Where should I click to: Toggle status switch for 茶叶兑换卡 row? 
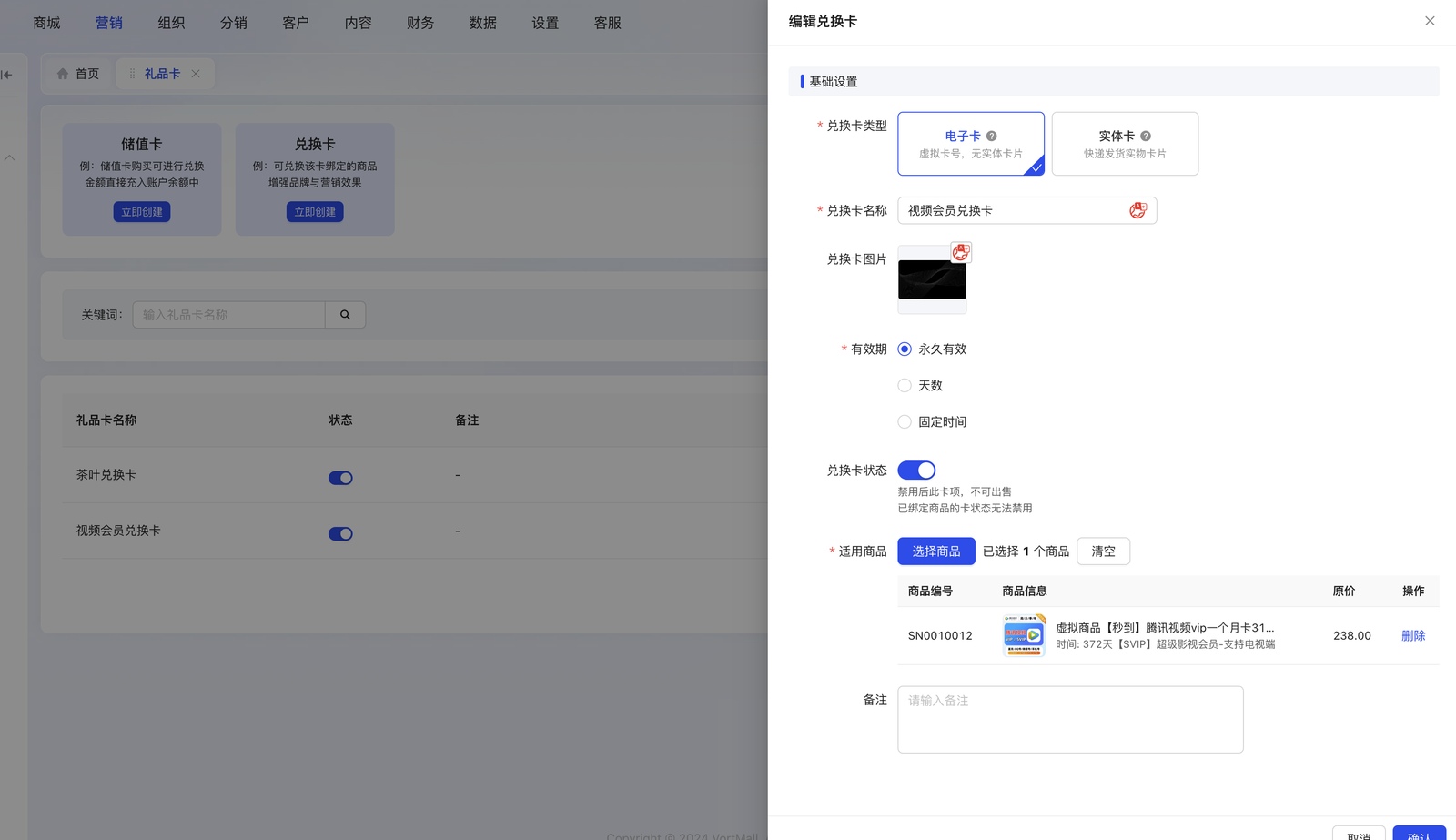(x=340, y=478)
